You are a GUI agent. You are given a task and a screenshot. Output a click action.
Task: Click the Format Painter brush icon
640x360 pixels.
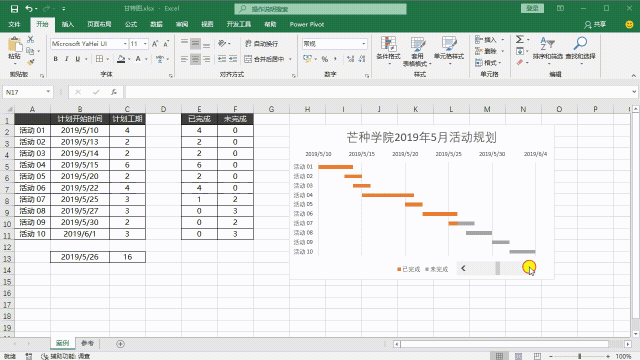[x=30, y=62]
